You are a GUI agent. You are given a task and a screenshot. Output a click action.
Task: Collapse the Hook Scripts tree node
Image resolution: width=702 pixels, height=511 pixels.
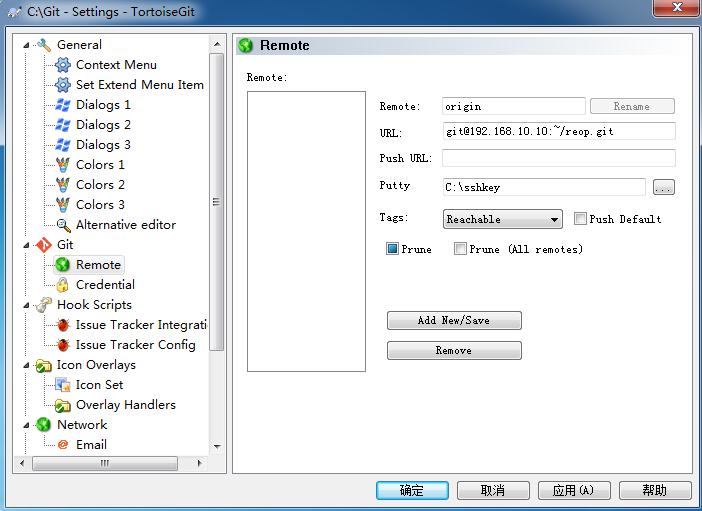pos(26,305)
